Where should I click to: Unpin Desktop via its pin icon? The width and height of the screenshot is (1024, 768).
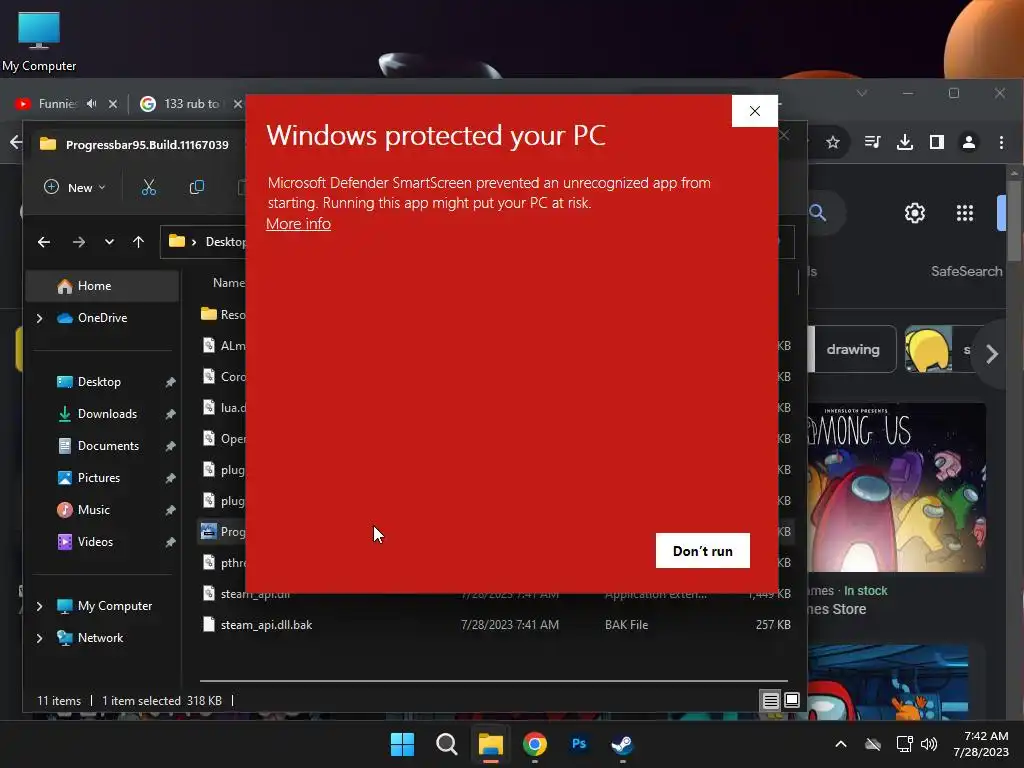click(170, 382)
